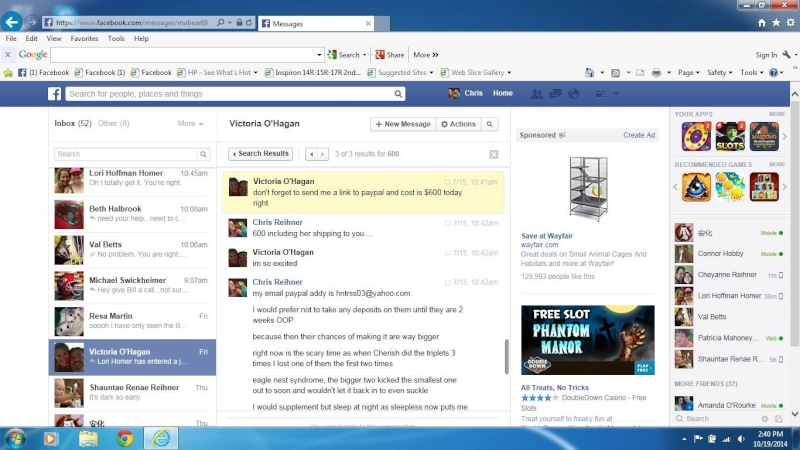The width and height of the screenshot is (800, 450).
Task: Expand the Suggested Sites dropdown
Action: click(431, 72)
